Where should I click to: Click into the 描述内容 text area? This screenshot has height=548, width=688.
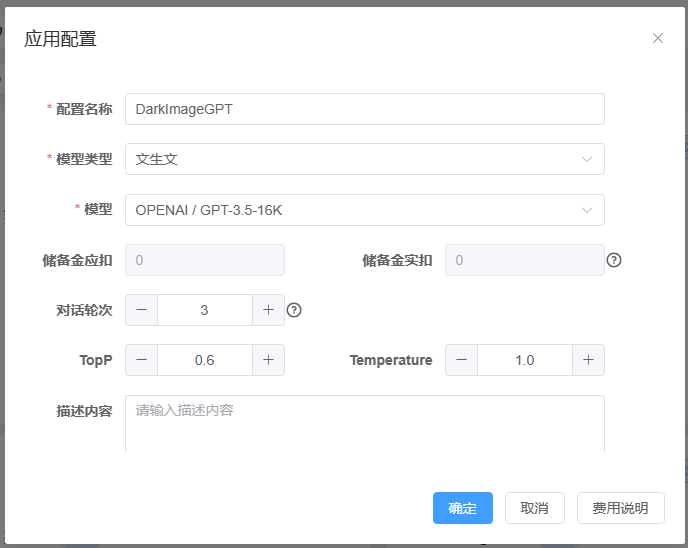point(364,425)
